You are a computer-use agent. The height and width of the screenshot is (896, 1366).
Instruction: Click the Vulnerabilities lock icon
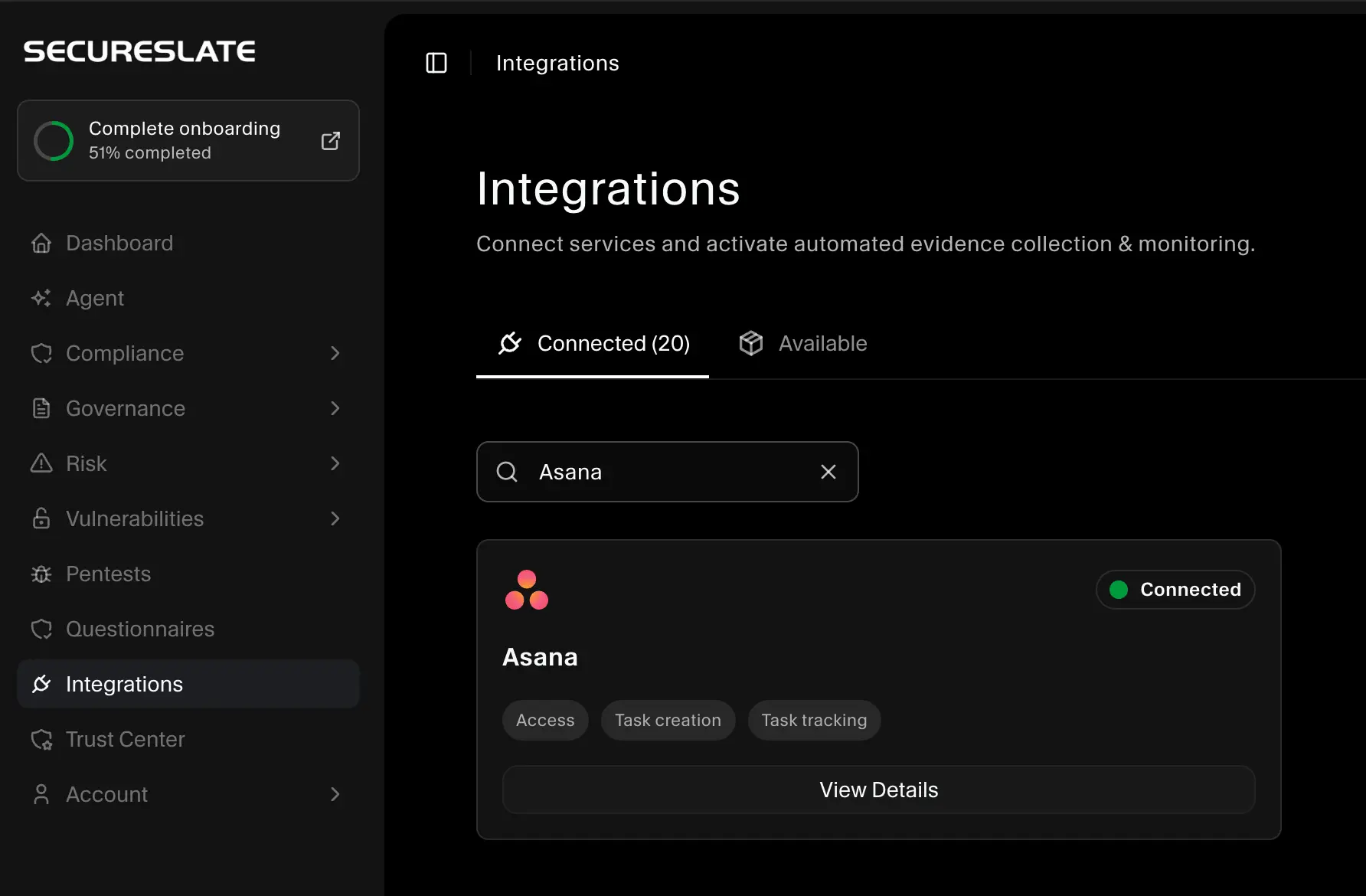tap(41, 518)
